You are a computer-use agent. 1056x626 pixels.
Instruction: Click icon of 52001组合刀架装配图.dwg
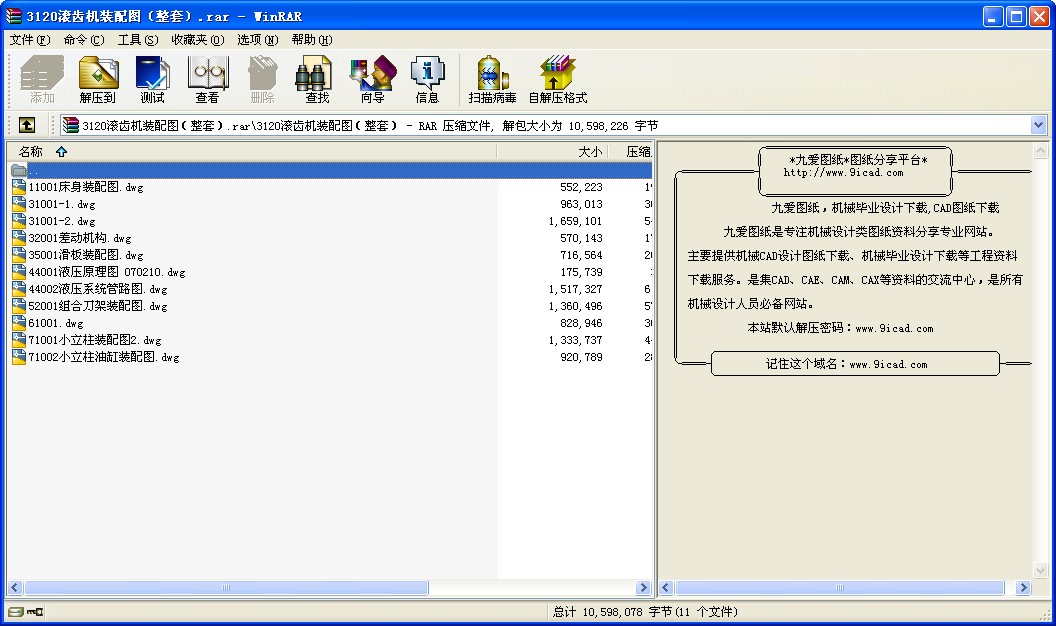click(x=19, y=306)
